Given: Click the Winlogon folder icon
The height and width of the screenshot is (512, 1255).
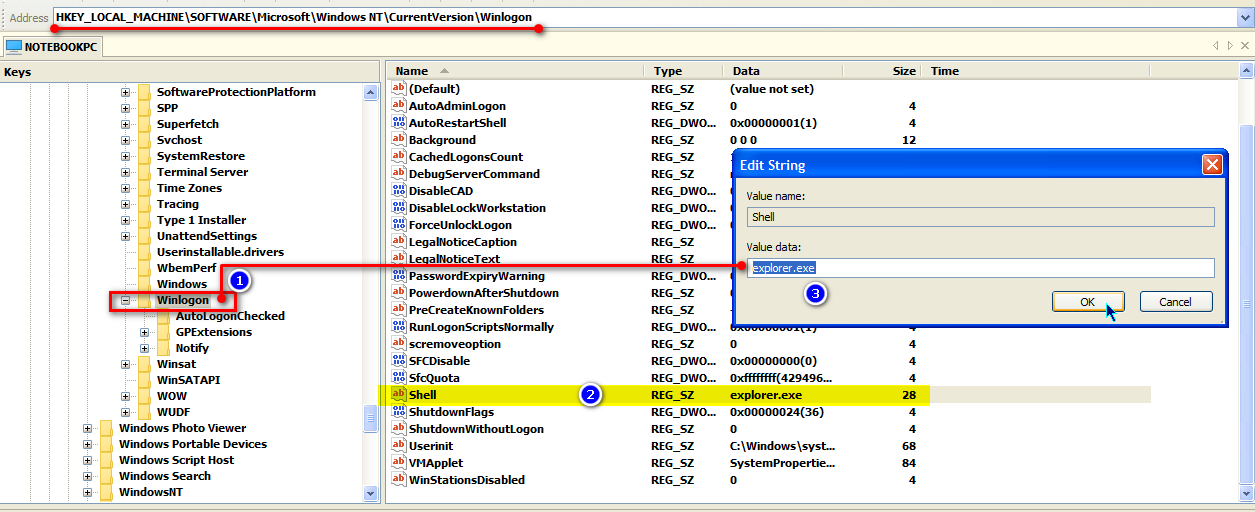Looking at the screenshot, I should 145,300.
